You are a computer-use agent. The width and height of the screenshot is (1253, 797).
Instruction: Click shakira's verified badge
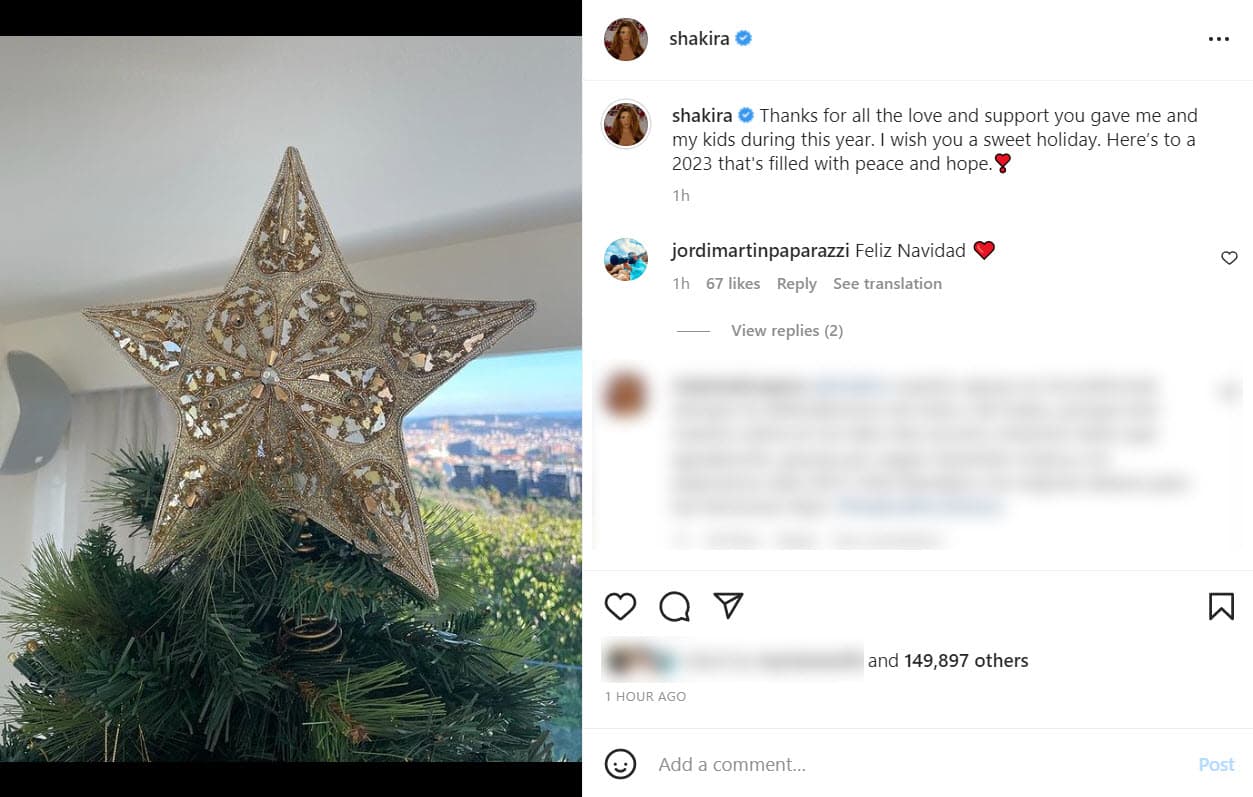coord(744,38)
